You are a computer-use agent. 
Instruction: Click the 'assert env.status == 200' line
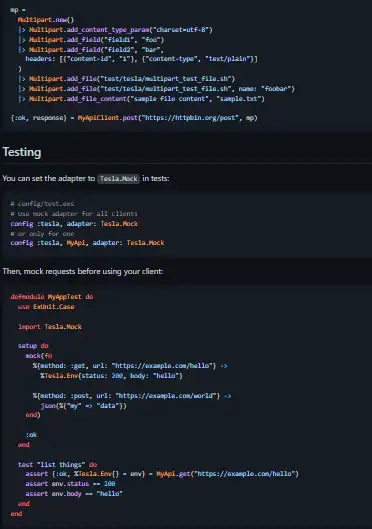click(70, 484)
